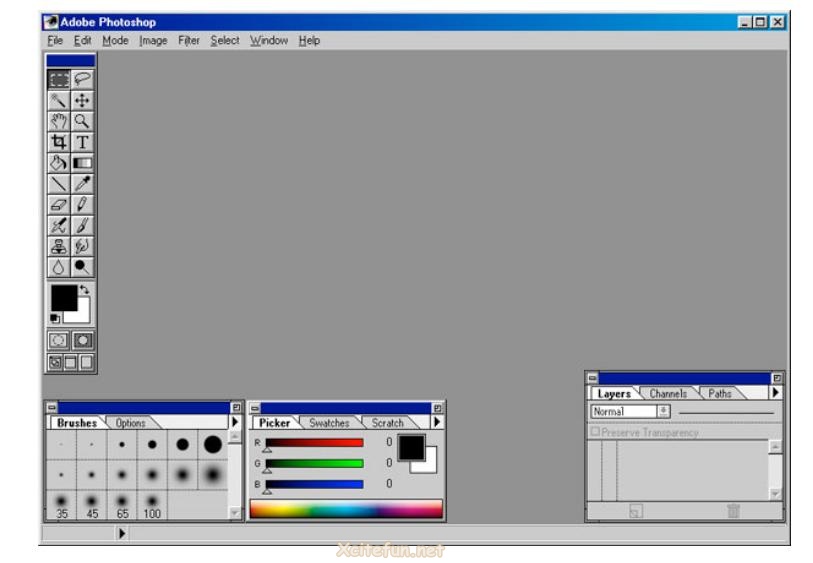Switch to the Paths tab
Image resolution: width=813 pixels, height=563 pixels.
[x=720, y=393]
